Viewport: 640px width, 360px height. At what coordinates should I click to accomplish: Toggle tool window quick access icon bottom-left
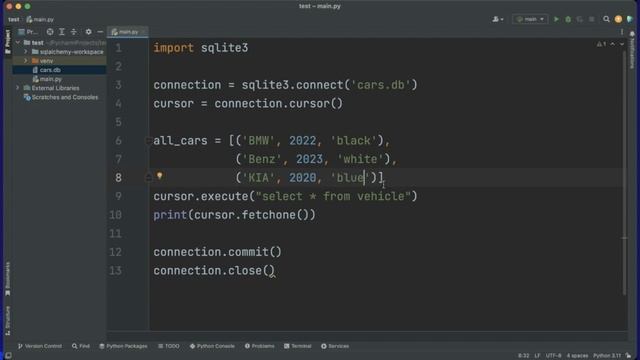(8, 356)
